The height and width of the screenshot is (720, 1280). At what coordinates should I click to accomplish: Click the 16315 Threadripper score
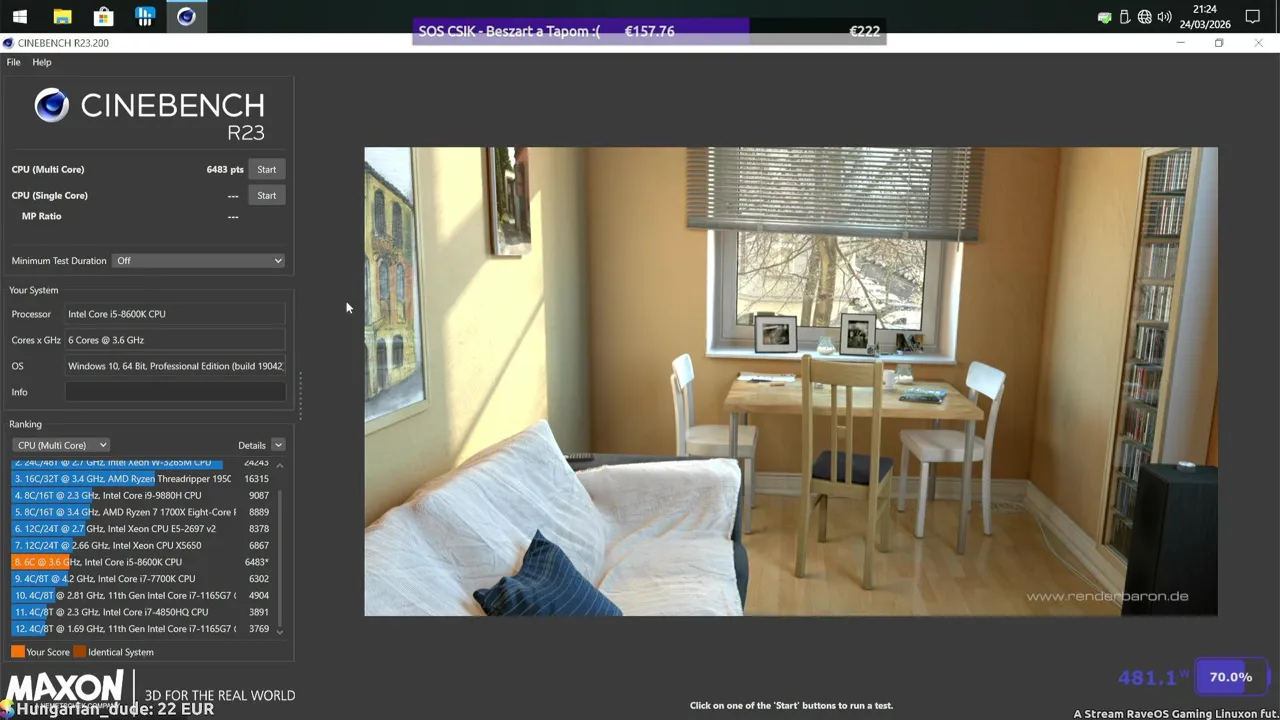coord(256,479)
